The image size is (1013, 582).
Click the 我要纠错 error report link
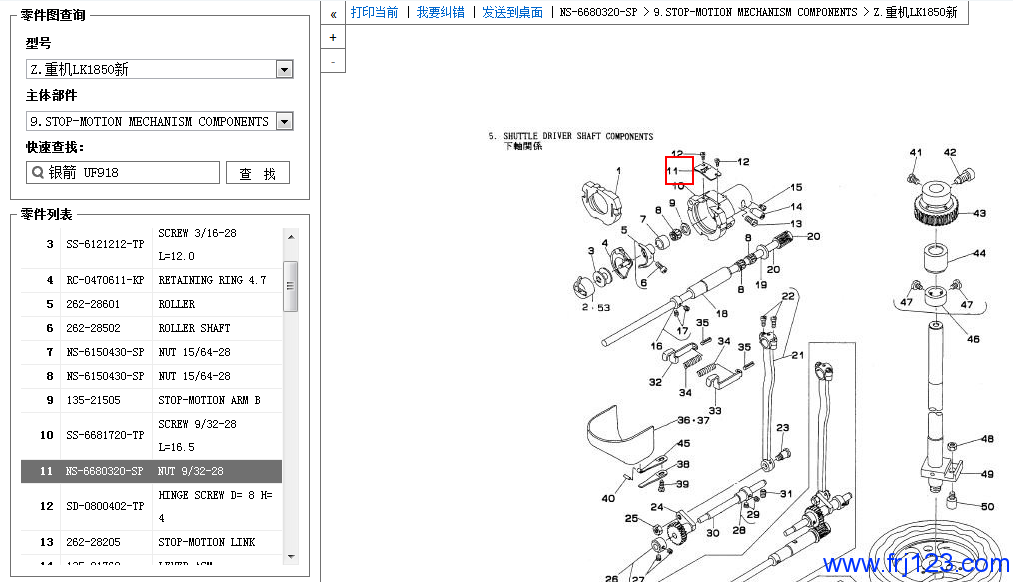tap(440, 13)
